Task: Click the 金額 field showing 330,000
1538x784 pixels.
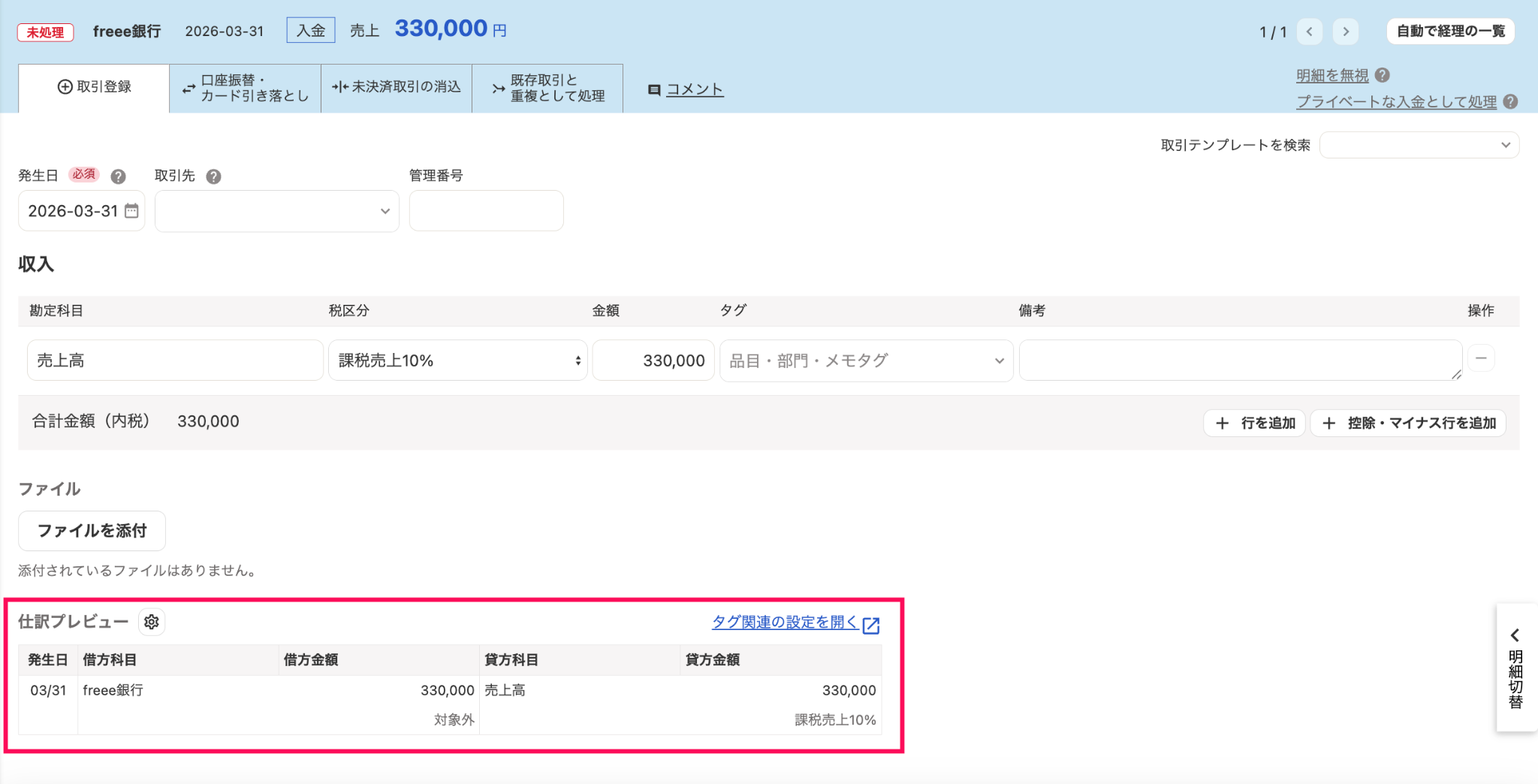Action: [x=653, y=360]
